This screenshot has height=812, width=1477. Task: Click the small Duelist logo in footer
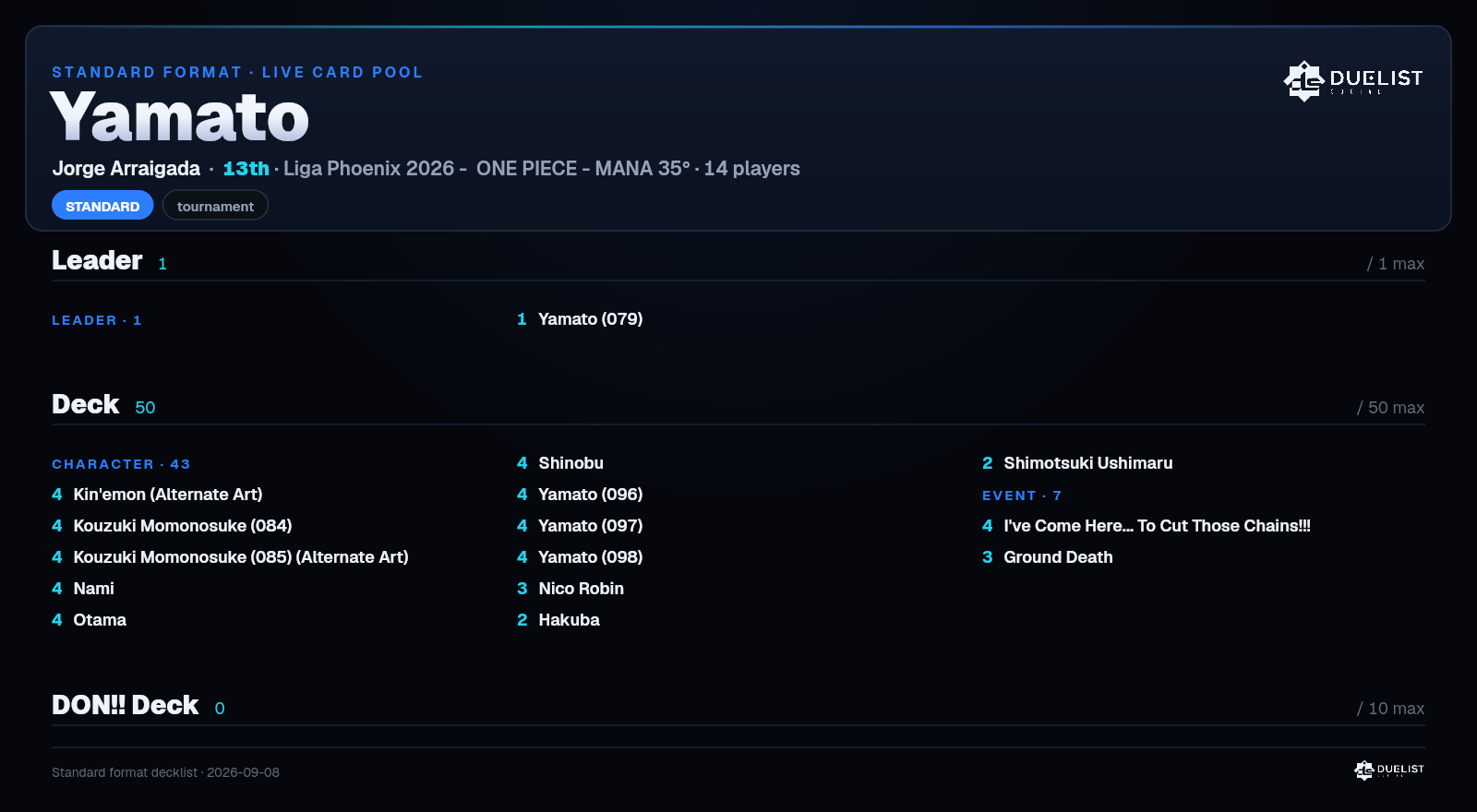[x=1389, y=770]
